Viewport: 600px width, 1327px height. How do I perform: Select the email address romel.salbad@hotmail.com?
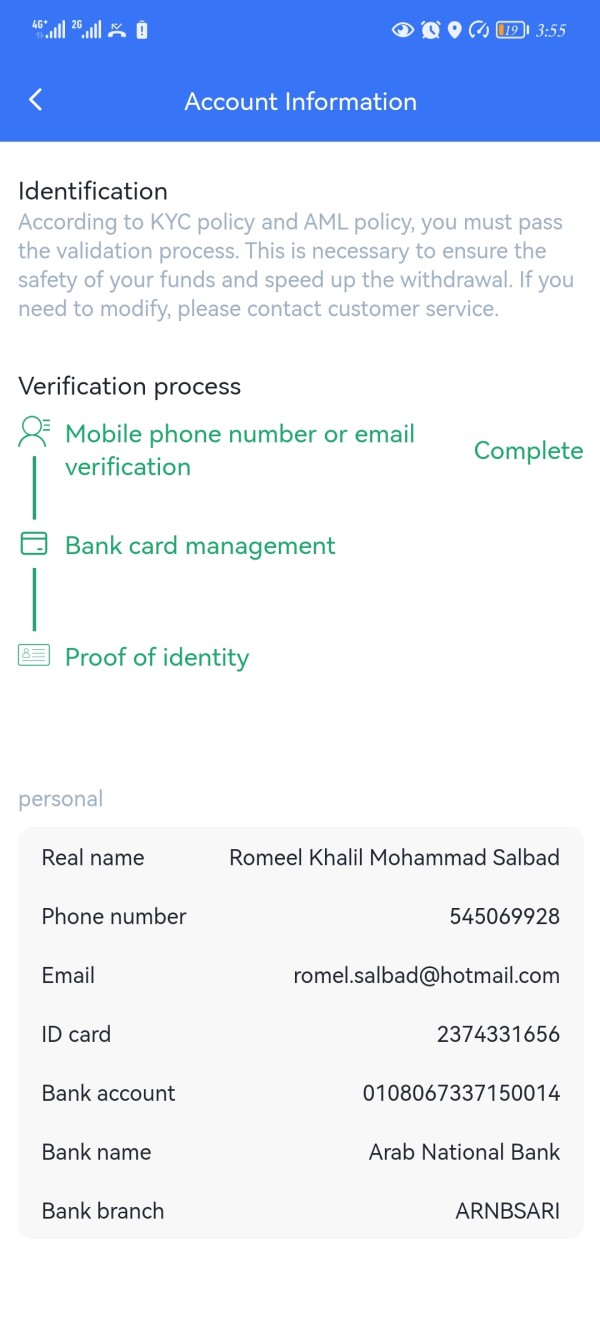click(x=426, y=975)
